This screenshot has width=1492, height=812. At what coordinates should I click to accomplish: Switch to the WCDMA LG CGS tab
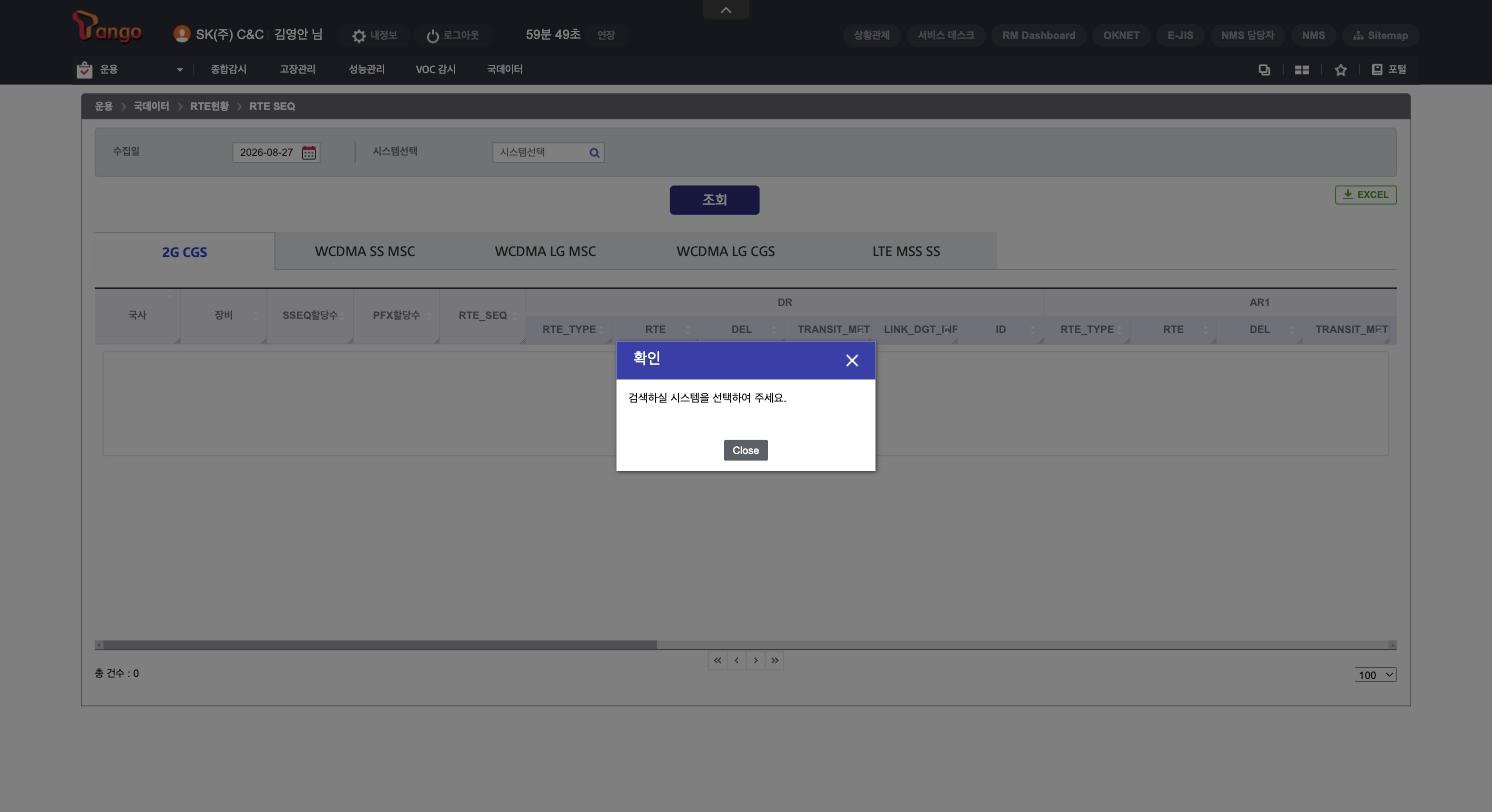click(725, 251)
